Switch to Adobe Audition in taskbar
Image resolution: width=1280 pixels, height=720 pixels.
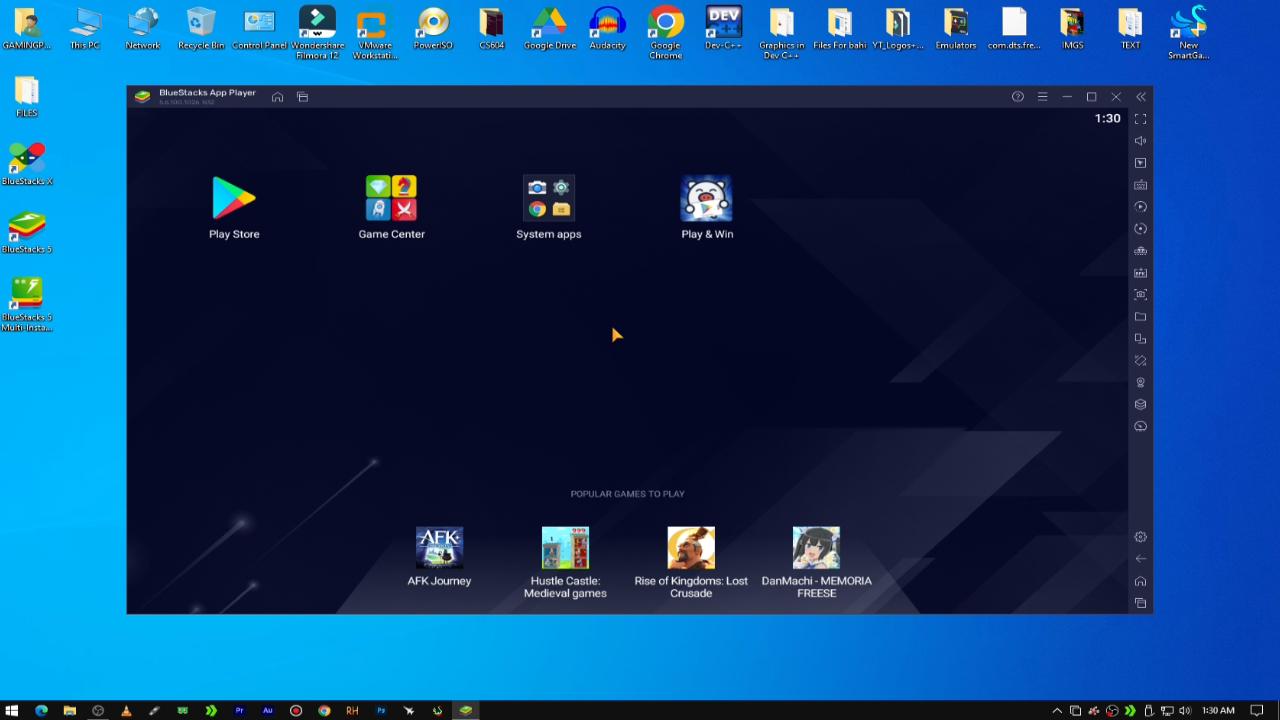pos(267,710)
